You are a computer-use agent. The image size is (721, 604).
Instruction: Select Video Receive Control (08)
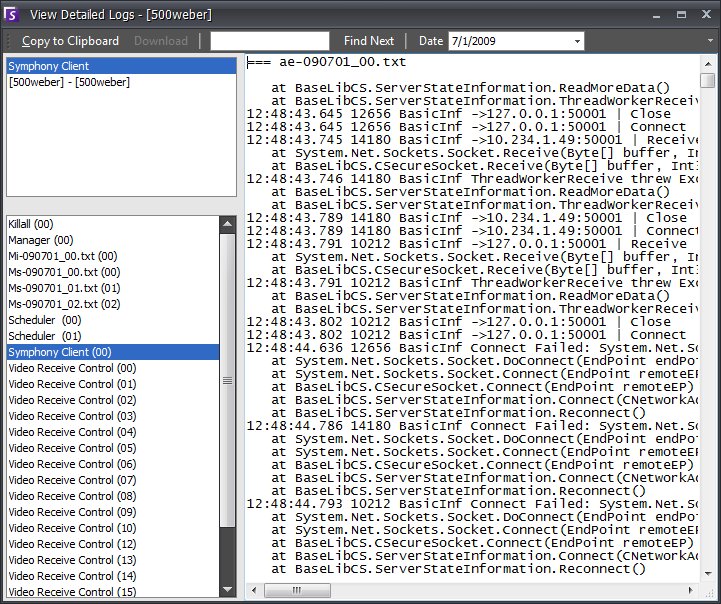(113, 496)
